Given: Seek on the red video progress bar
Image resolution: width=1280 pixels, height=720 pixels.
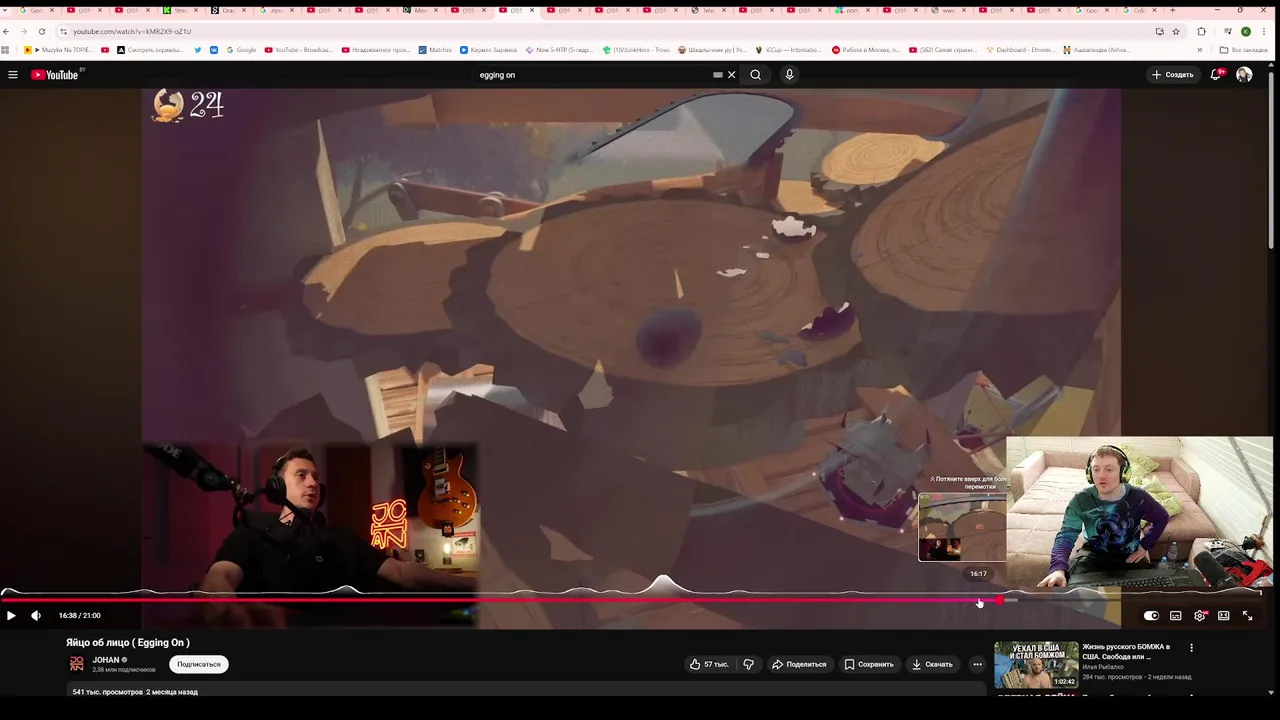Looking at the screenshot, I should coord(630,600).
